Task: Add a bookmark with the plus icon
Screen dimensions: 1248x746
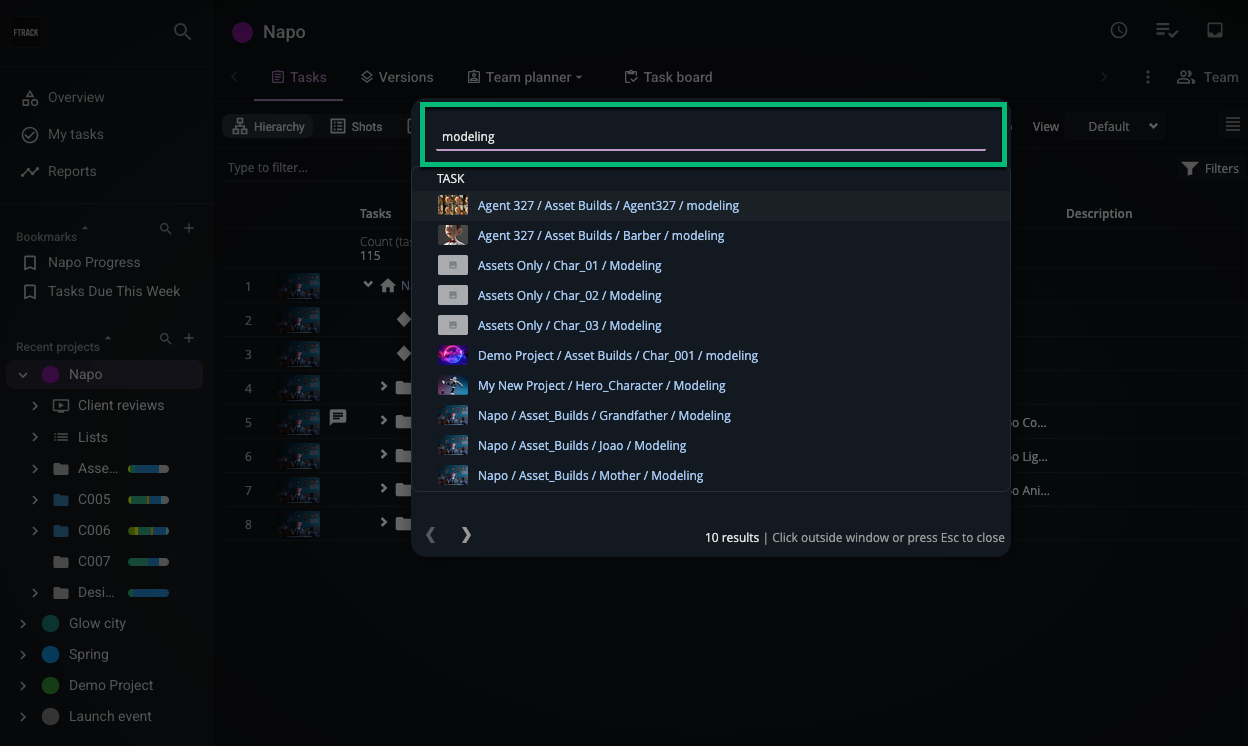Action: [x=189, y=229]
